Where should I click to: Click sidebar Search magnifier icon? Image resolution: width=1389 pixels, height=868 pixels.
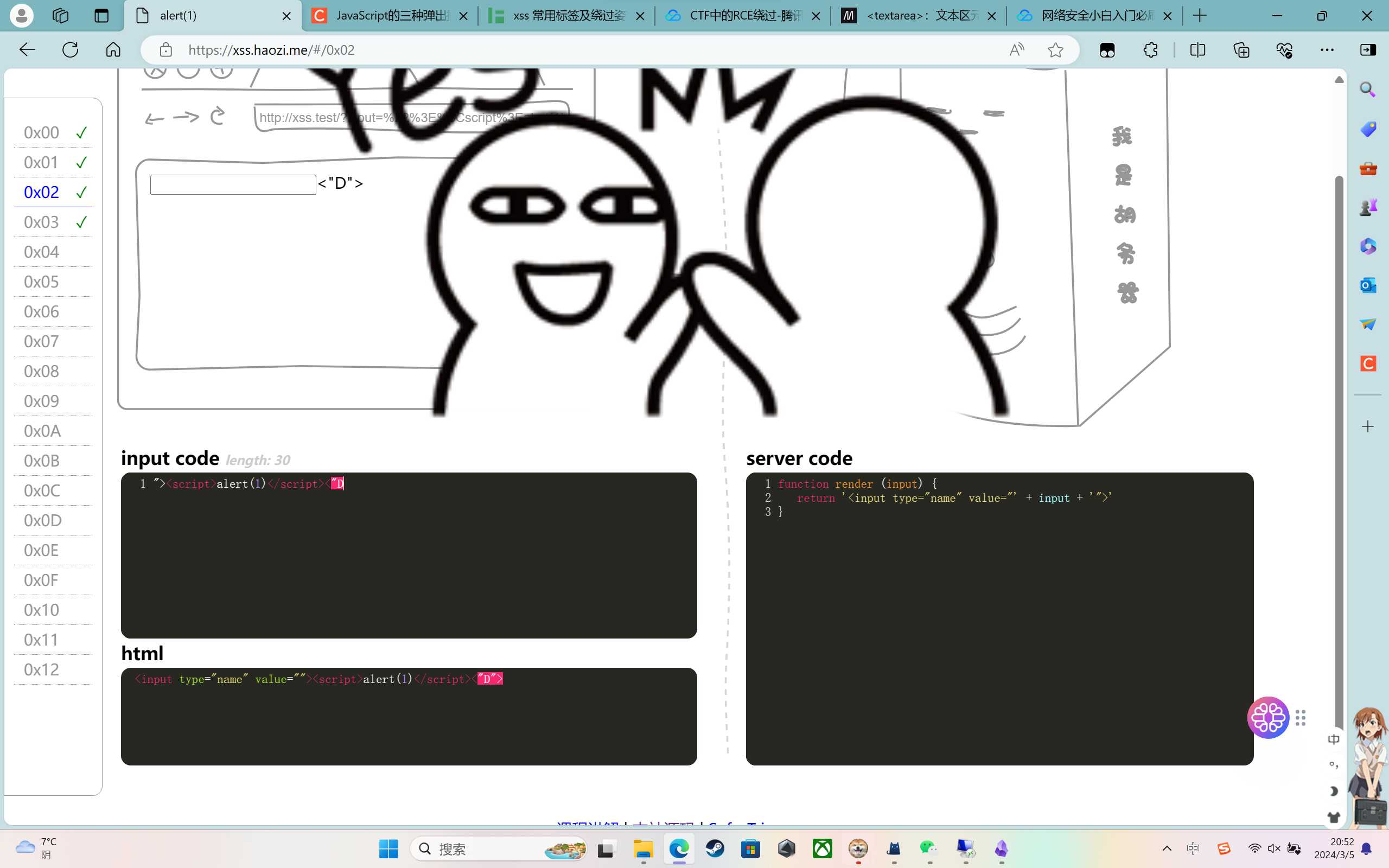(x=1368, y=90)
